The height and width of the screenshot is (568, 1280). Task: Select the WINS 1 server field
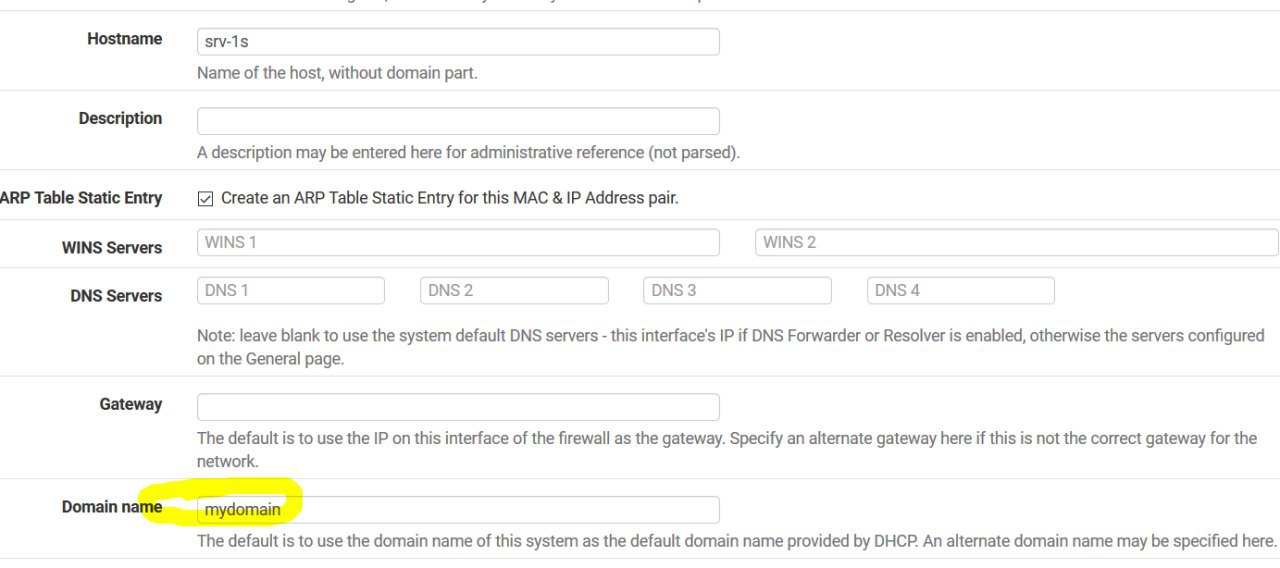(x=458, y=242)
